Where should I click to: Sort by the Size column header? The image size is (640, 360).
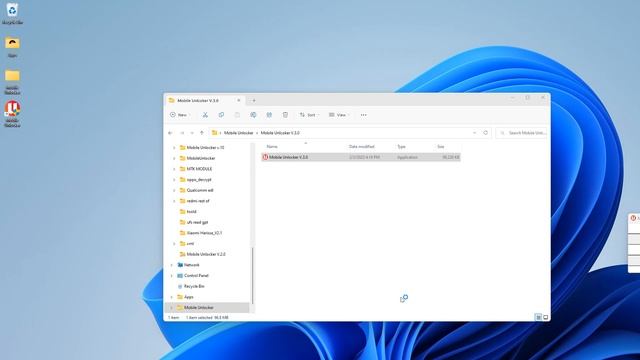pyautogui.click(x=441, y=147)
